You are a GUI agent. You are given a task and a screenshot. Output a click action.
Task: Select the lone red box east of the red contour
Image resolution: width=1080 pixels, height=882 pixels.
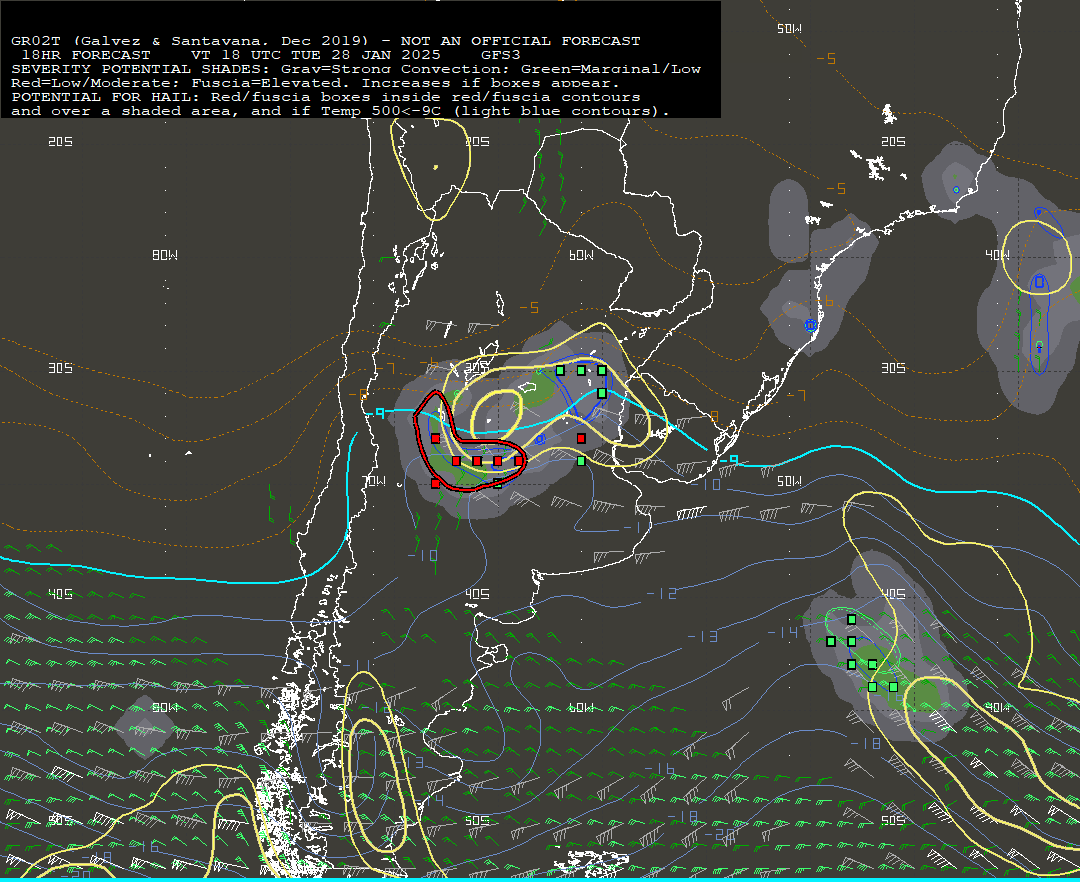581,439
